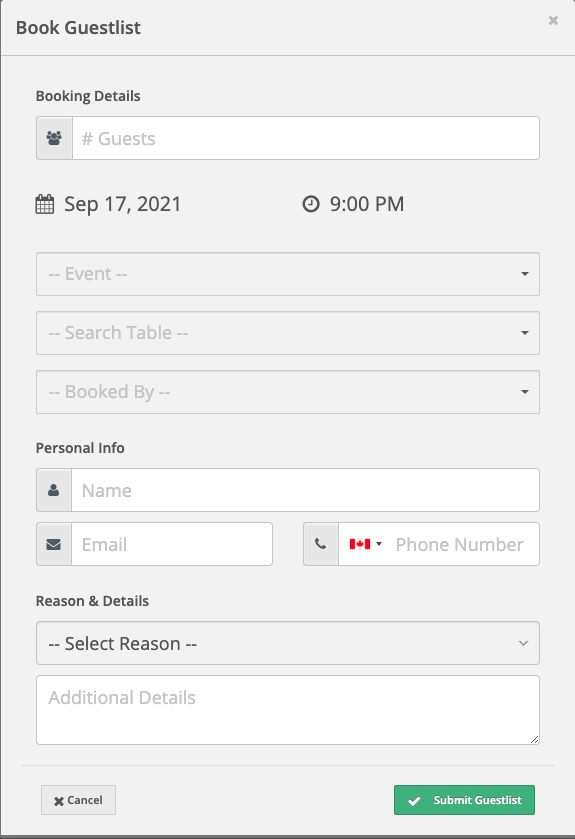Open the Canada flag country selector
The height and width of the screenshot is (839, 575).
pyautogui.click(x=365, y=544)
